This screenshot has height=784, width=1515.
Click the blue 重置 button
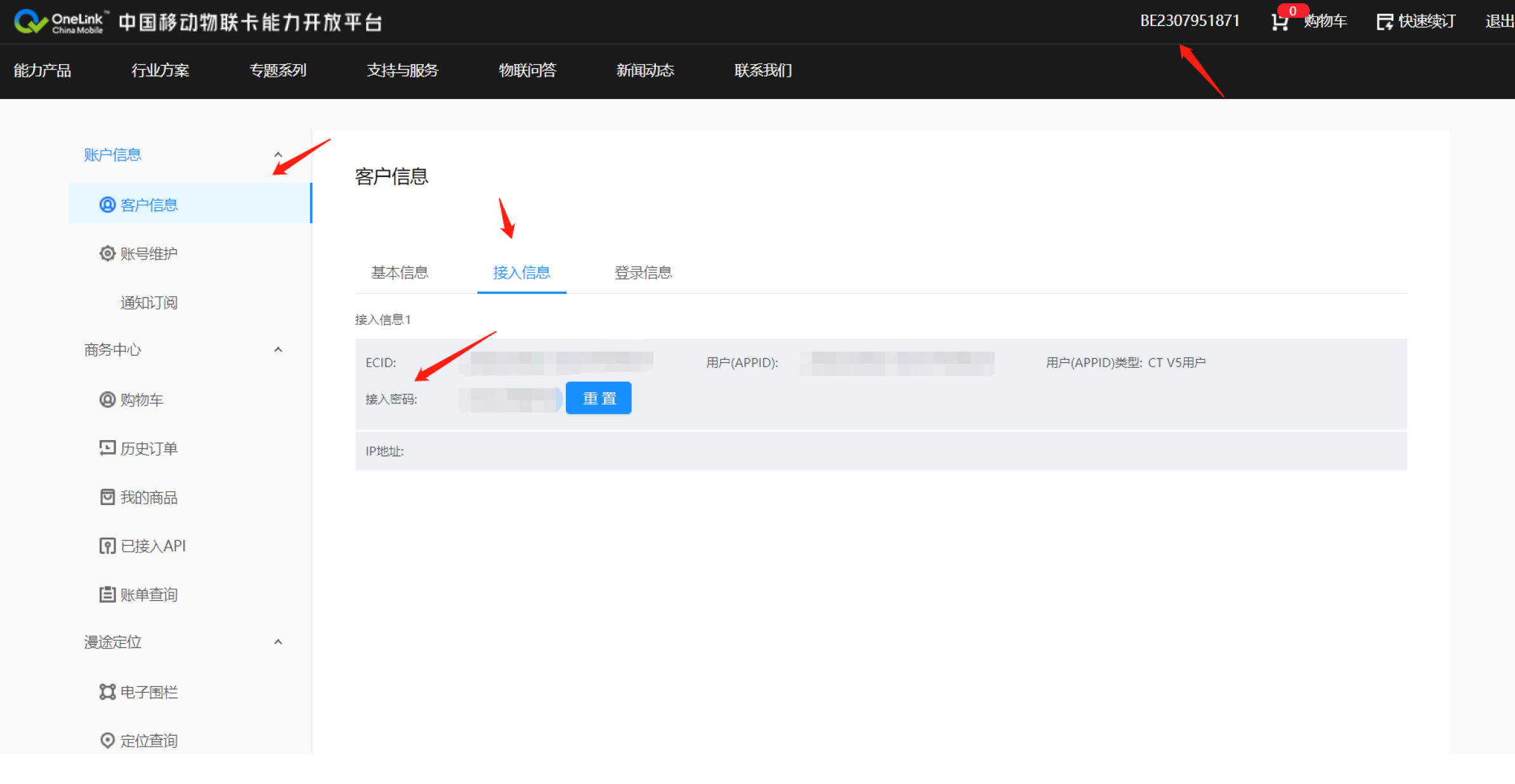point(598,398)
